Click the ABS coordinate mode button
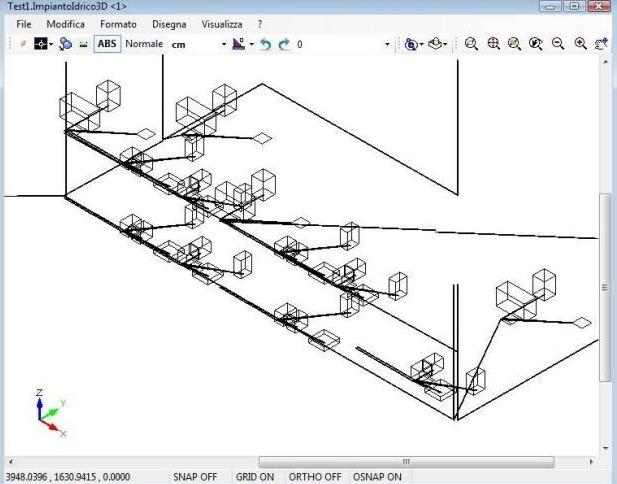The width and height of the screenshot is (617, 484). tap(106, 45)
